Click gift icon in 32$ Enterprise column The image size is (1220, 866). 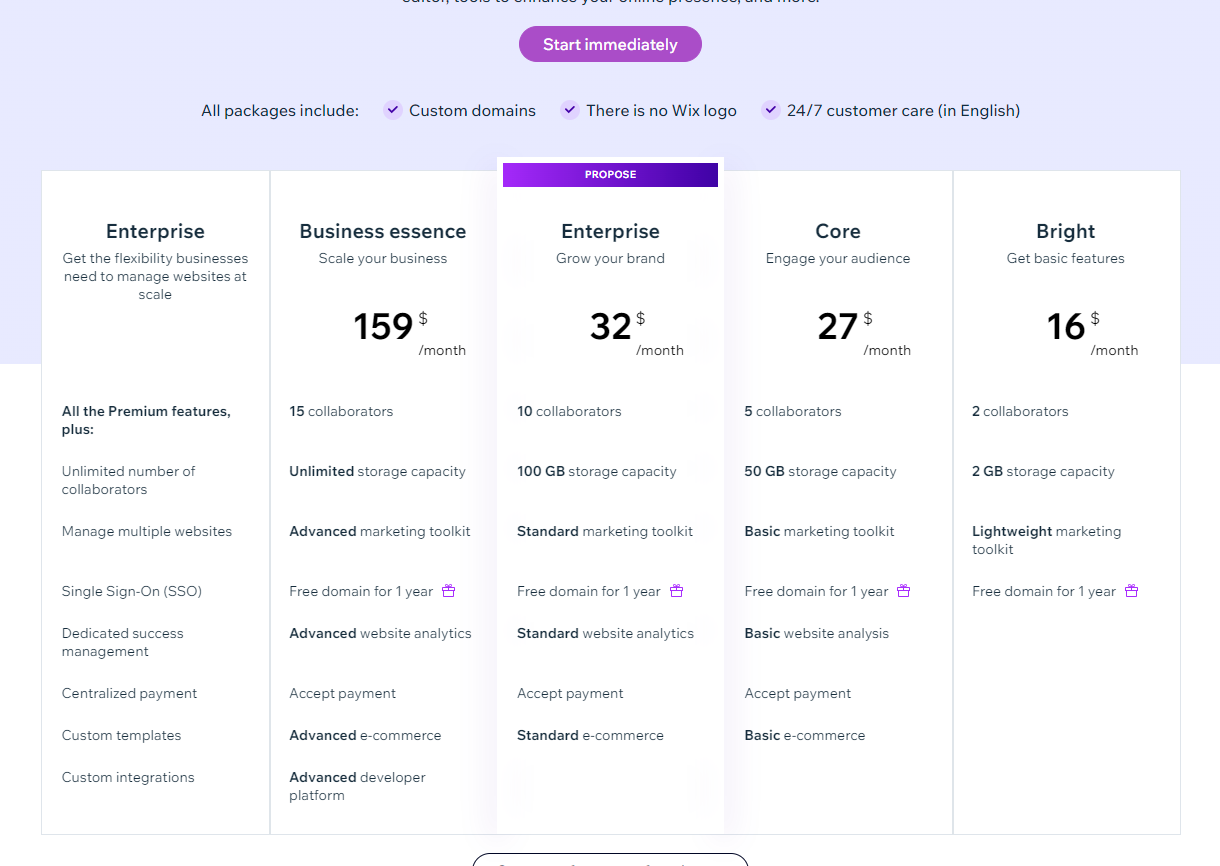pos(676,591)
